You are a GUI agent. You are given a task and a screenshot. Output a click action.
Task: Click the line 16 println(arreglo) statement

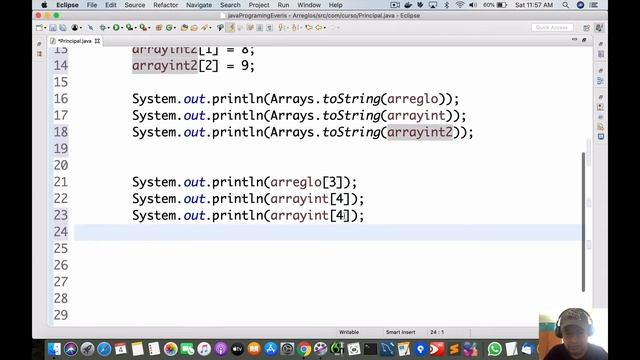[296, 99]
